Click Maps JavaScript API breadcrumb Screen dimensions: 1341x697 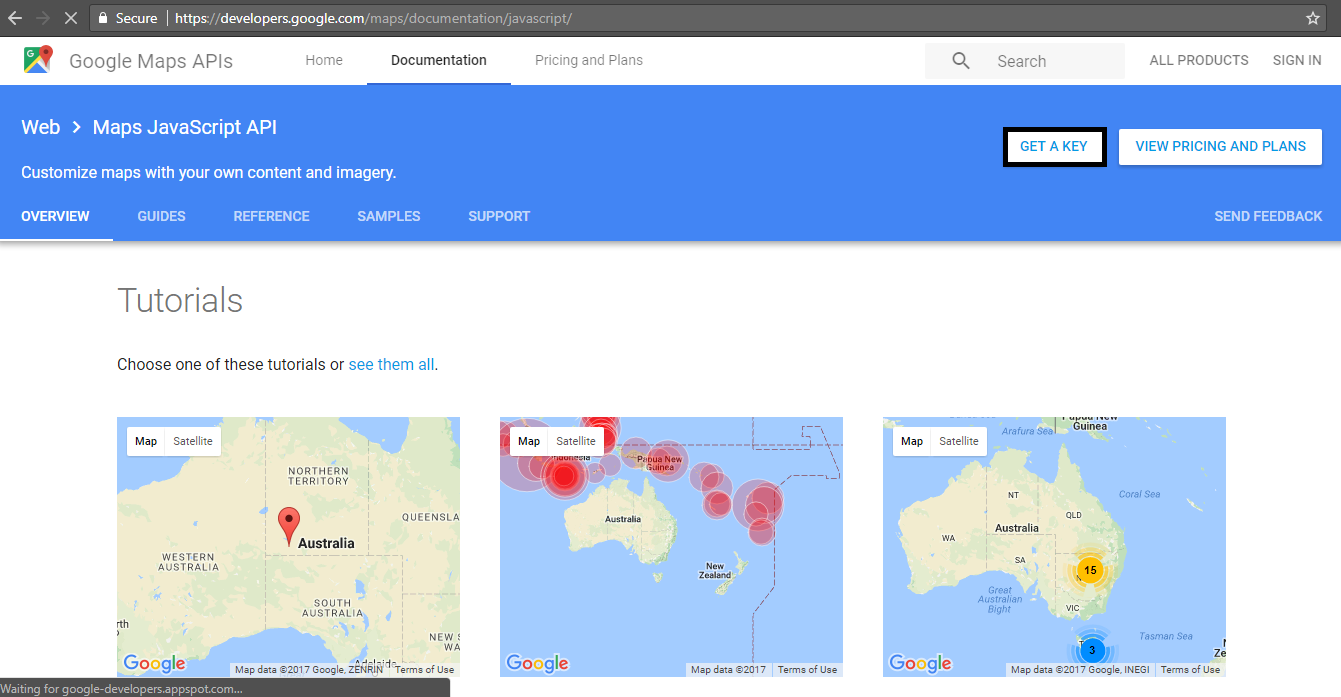point(185,127)
